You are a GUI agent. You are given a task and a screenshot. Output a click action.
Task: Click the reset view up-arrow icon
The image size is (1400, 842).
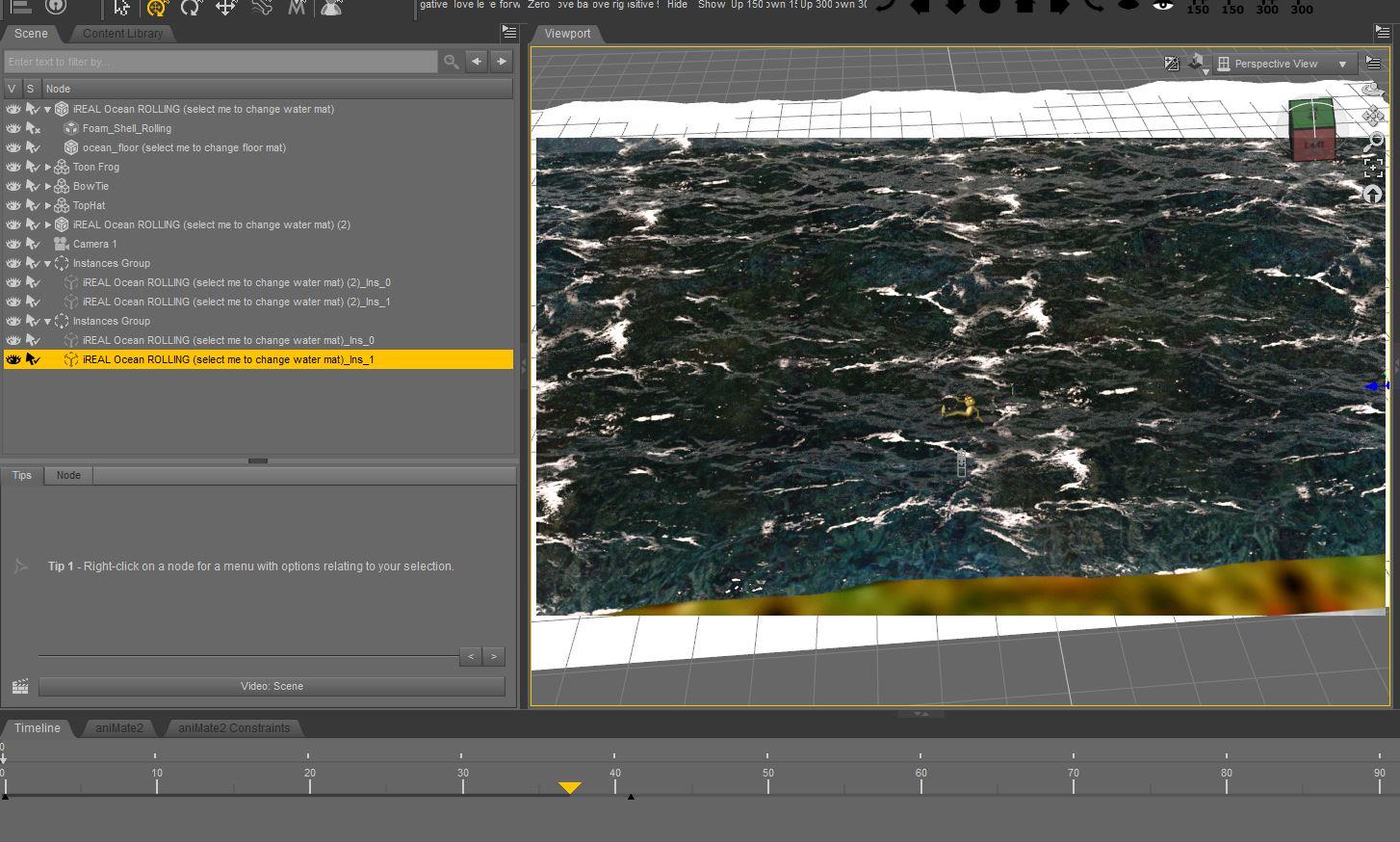(1373, 194)
